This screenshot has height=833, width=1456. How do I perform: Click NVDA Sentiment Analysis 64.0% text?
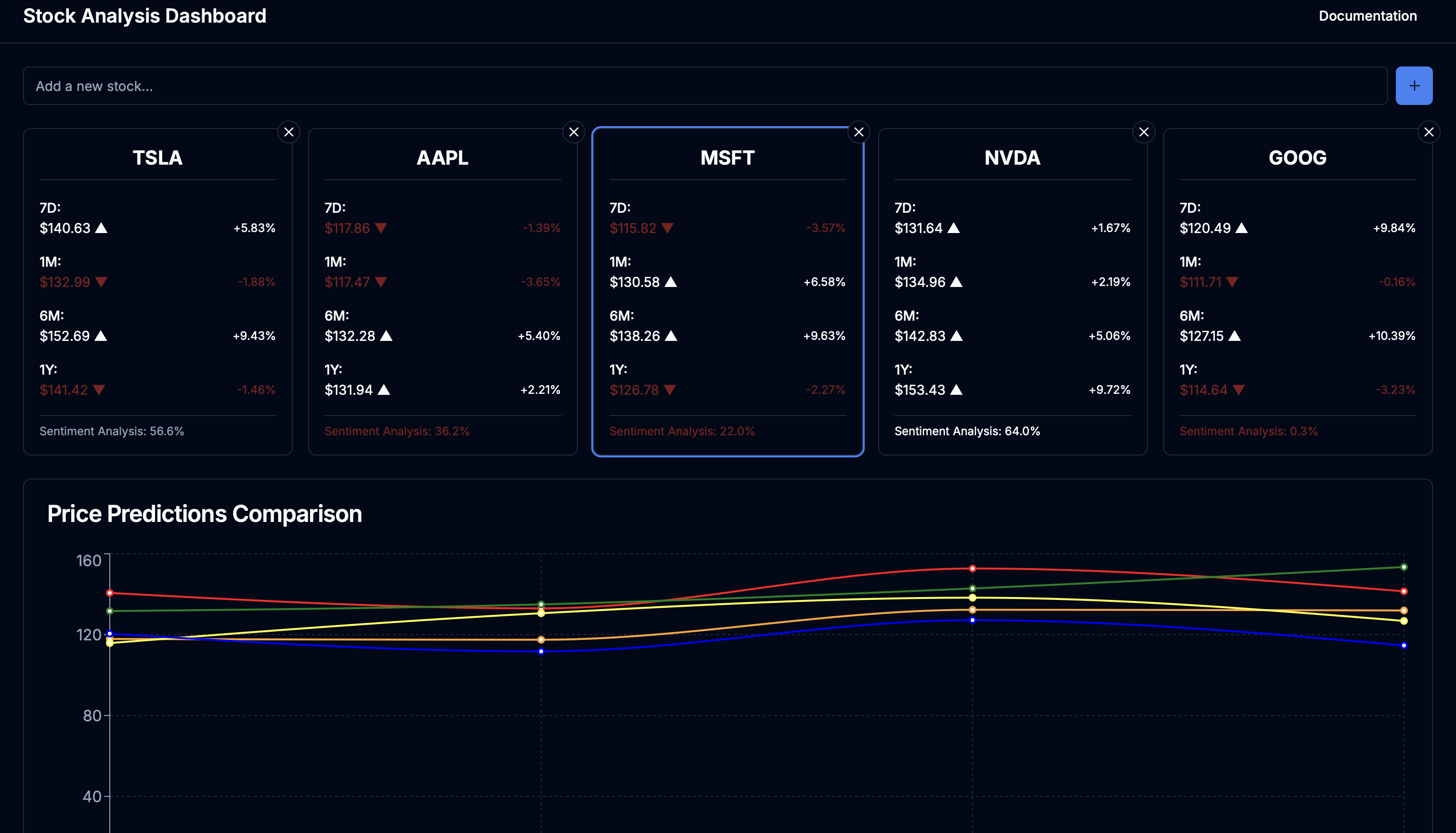(x=967, y=431)
